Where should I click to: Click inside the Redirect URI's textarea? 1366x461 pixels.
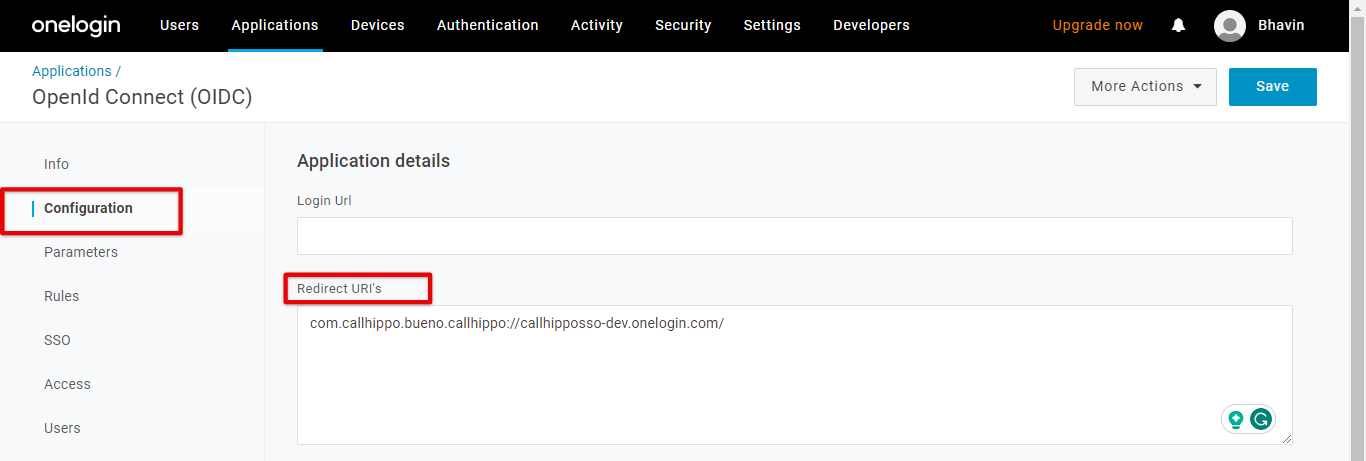[795, 375]
